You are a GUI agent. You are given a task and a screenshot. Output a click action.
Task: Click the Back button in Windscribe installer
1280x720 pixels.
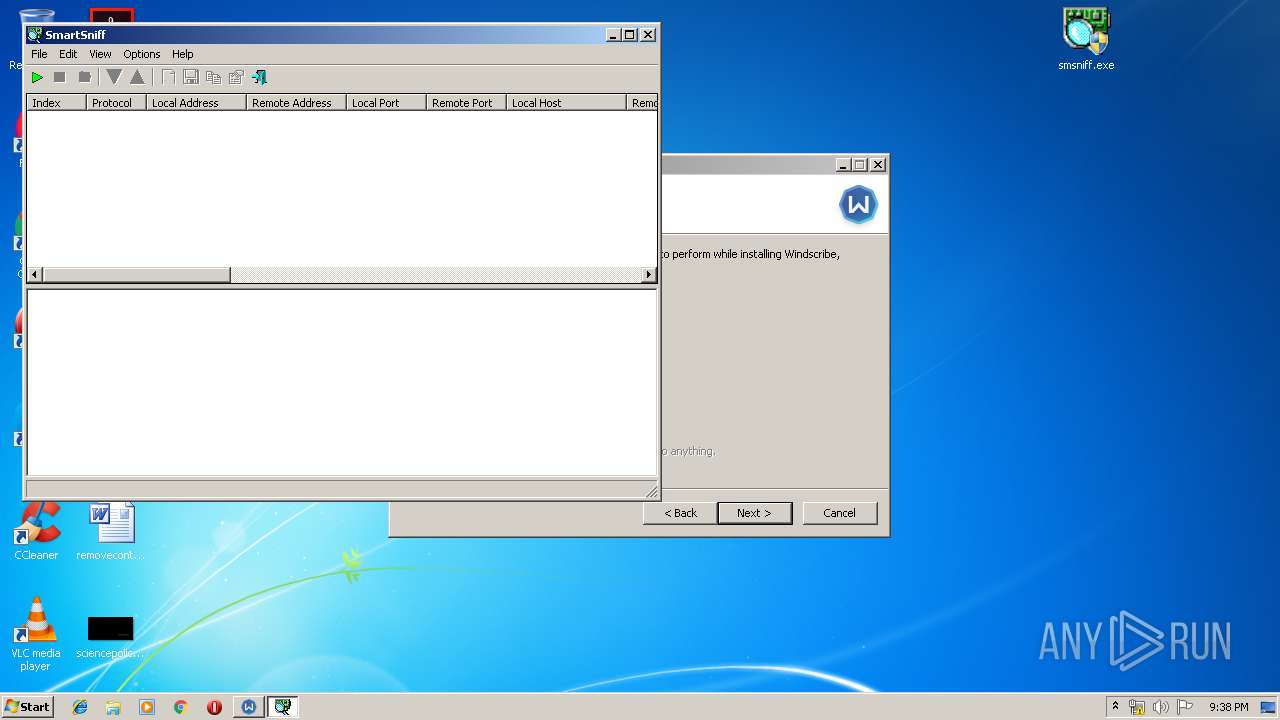(680, 513)
